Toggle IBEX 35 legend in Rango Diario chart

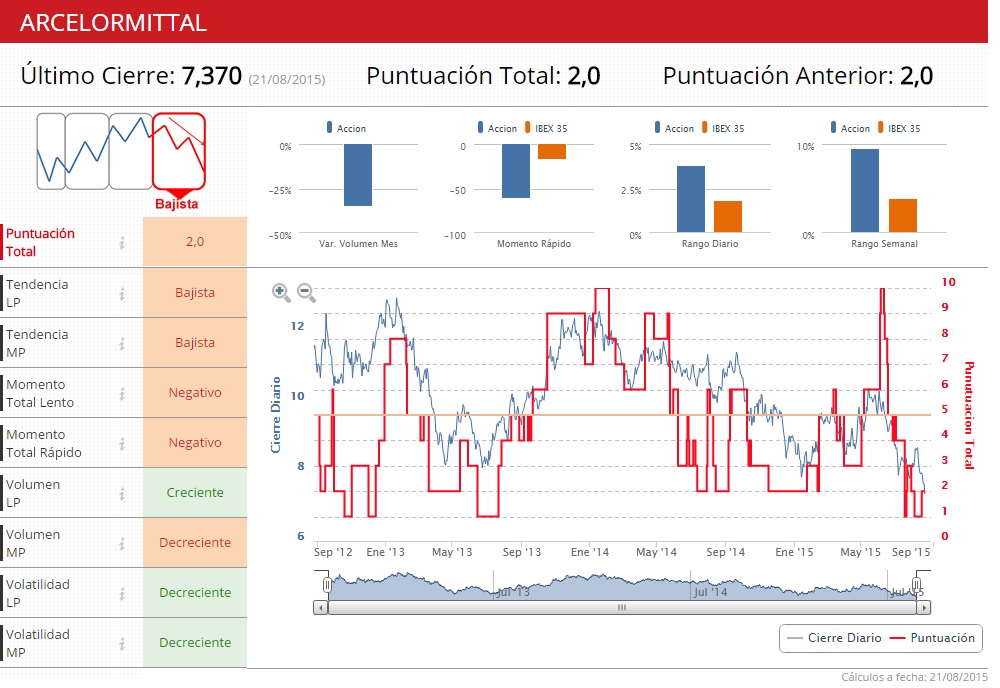tap(723, 128)
